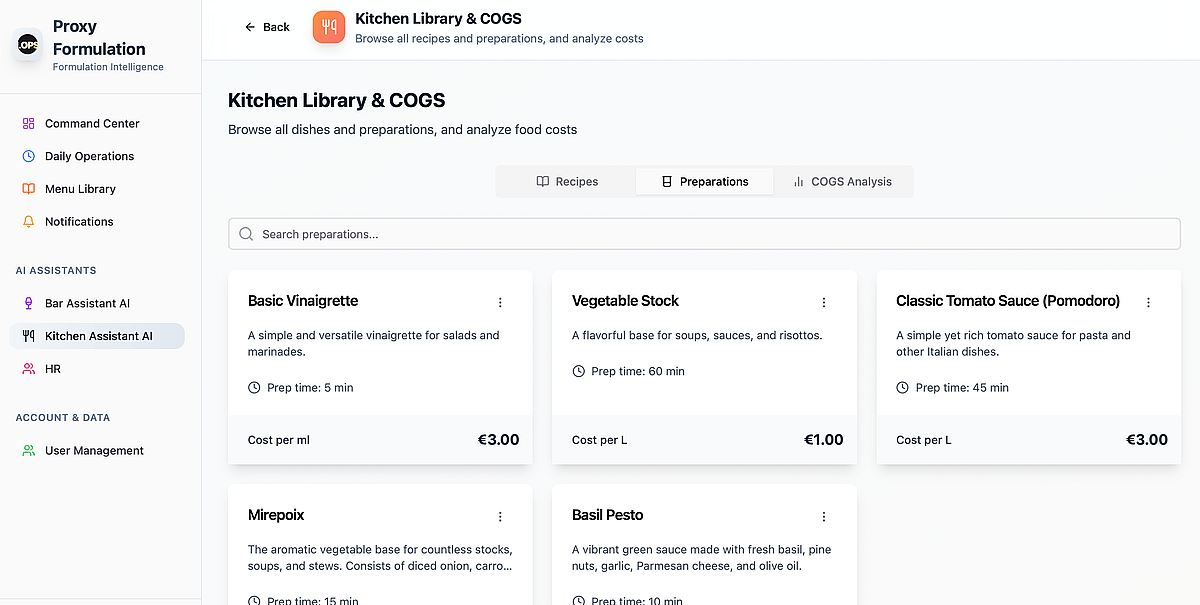Viewport: 1200px width, 605px height.
Task: Select the Preparations tab
Action: click(x=704, y=182)
